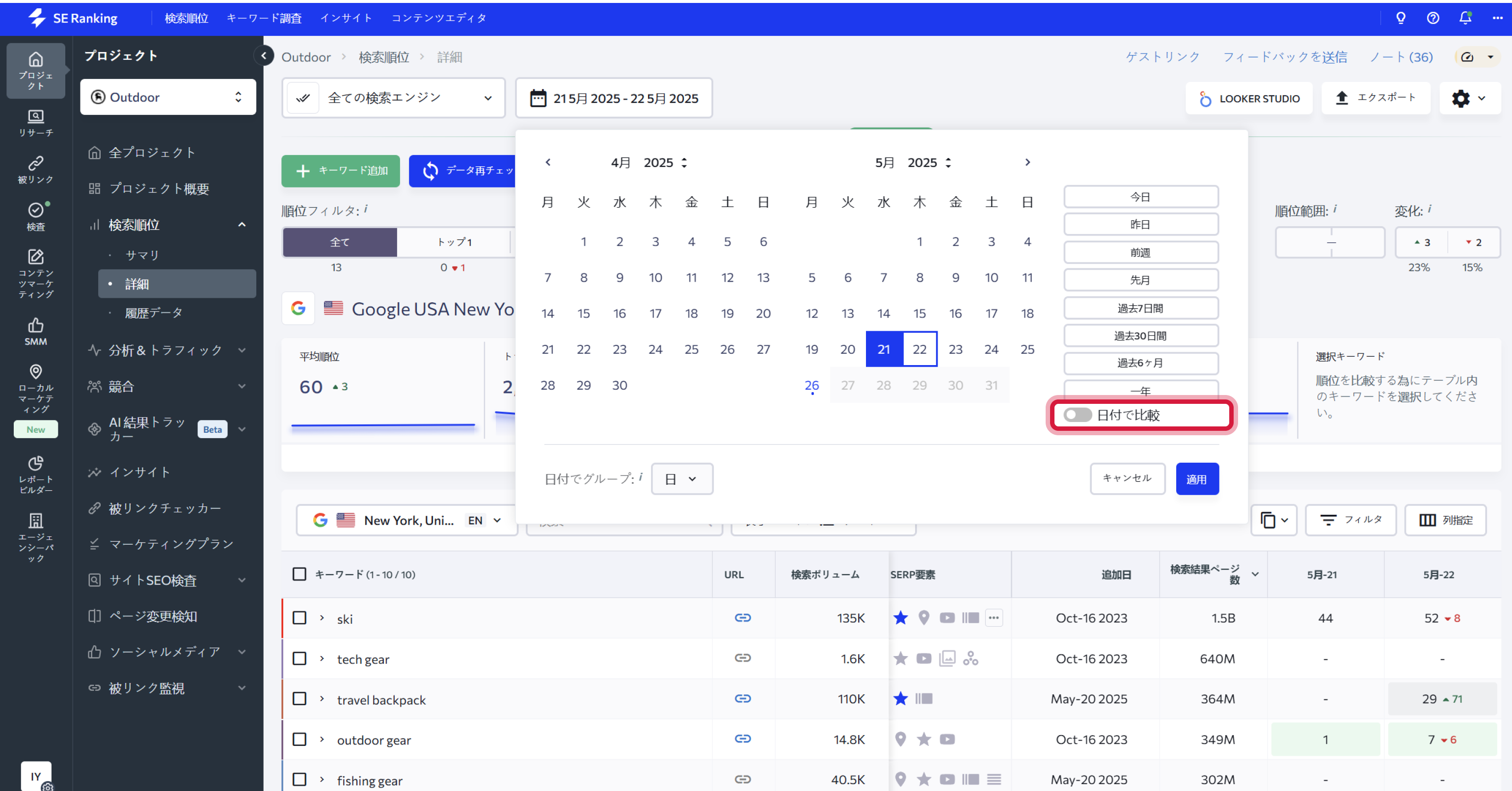This screenshot has height=791, width=1512.
Task: Open the 日付でグループ 日 dropdown
Action: click(682, 479)
